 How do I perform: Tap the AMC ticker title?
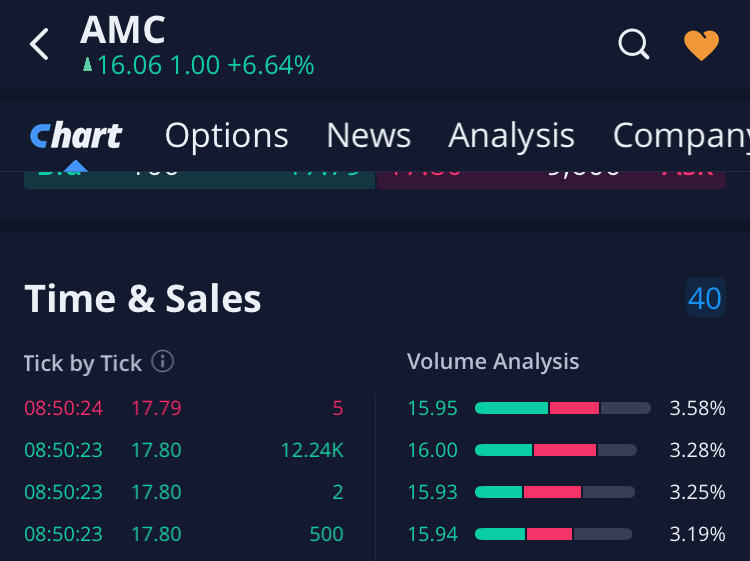122,30
